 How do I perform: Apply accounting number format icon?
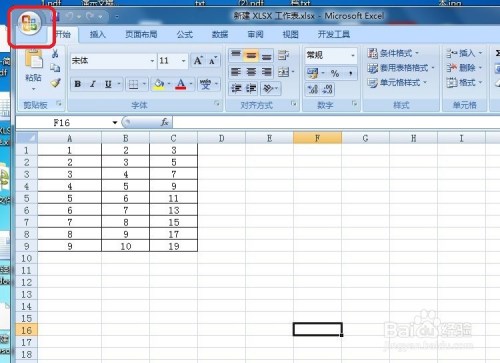[x=313, y=73]
